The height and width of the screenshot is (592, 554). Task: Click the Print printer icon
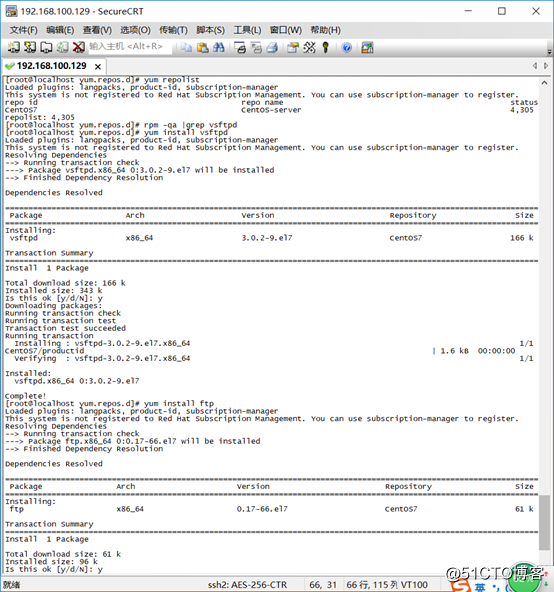point(272,47)
